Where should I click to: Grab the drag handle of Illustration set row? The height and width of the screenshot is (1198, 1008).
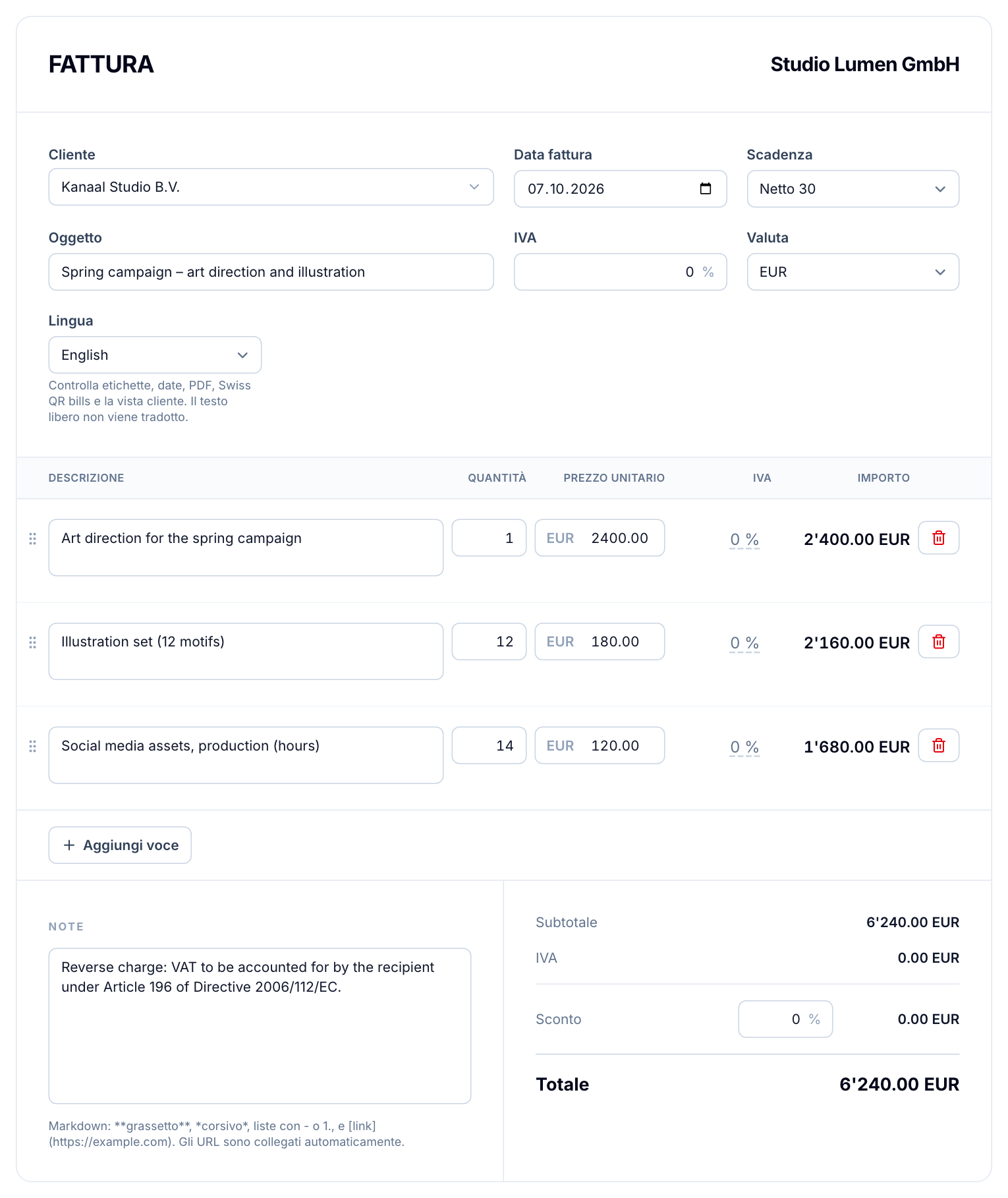point(32,642)
